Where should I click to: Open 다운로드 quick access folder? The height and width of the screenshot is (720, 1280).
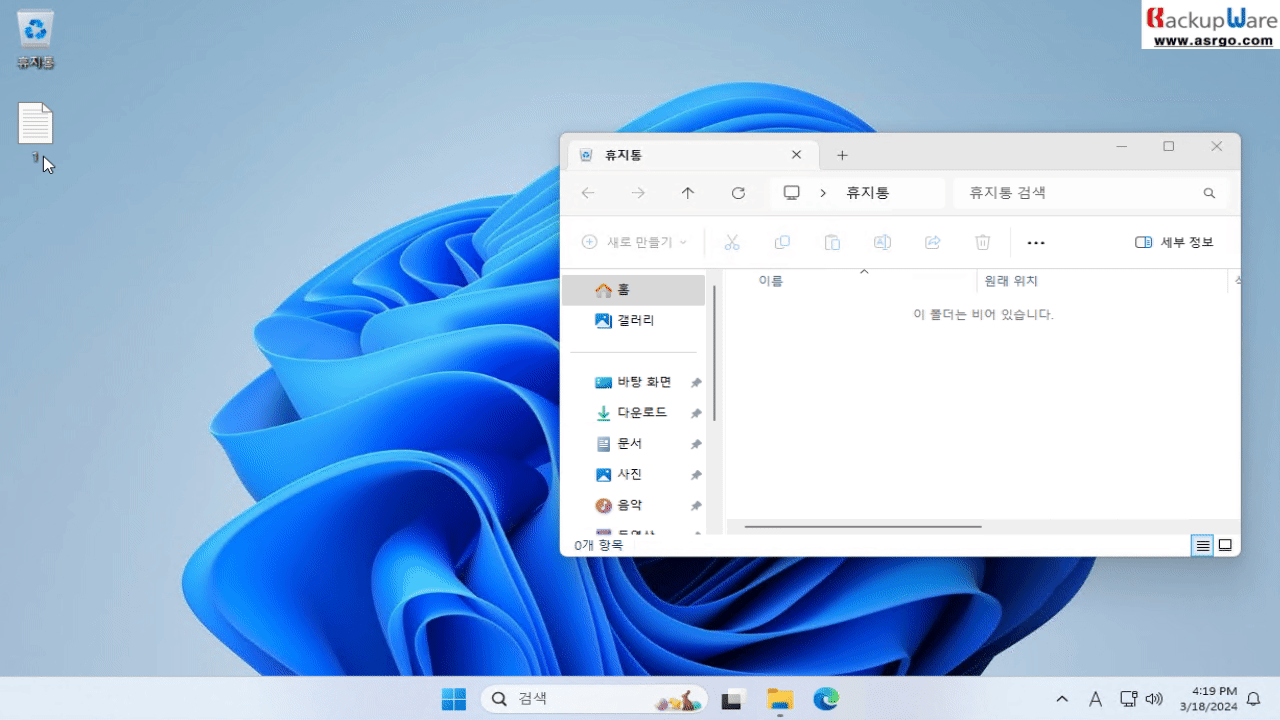coord(633,413)
